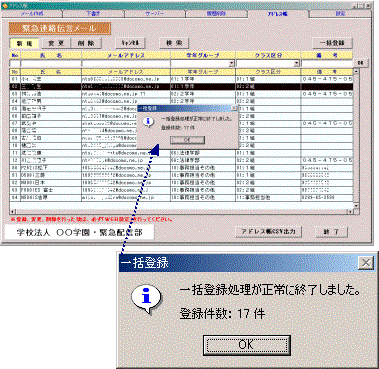Click the 11:事務担当他 class cell
The image size is (379, 369).
click(x=268, y=197)
